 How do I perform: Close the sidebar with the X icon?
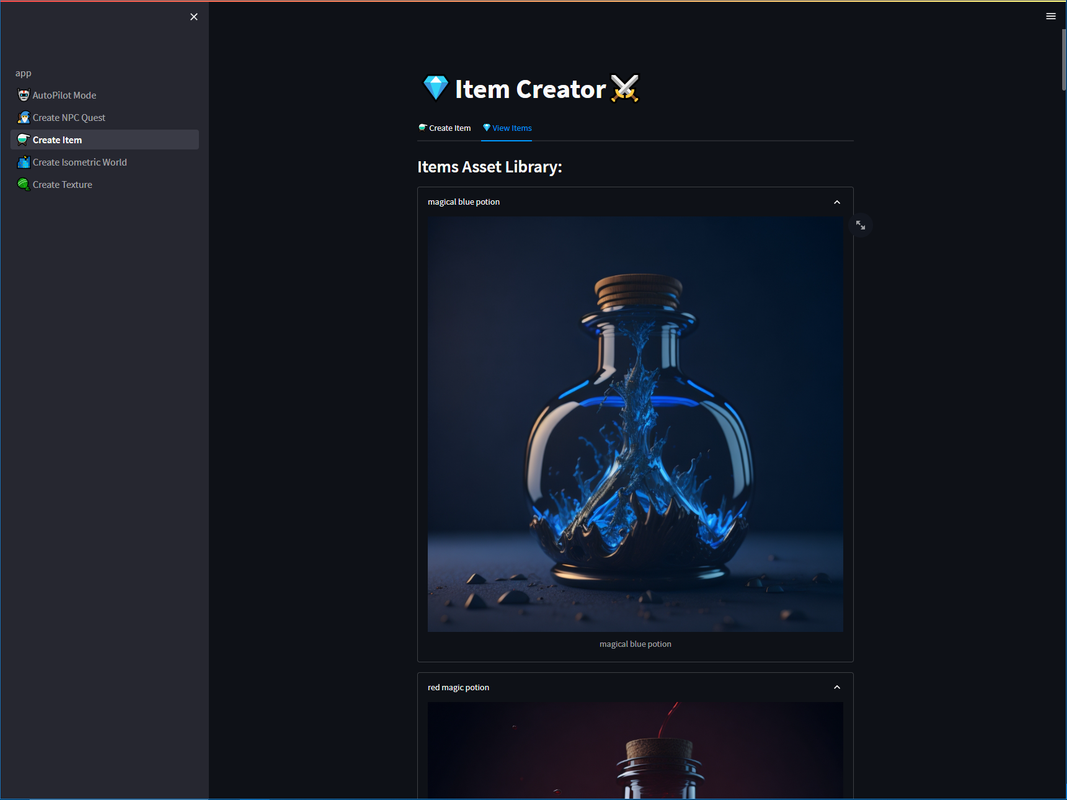pos(194,17)
